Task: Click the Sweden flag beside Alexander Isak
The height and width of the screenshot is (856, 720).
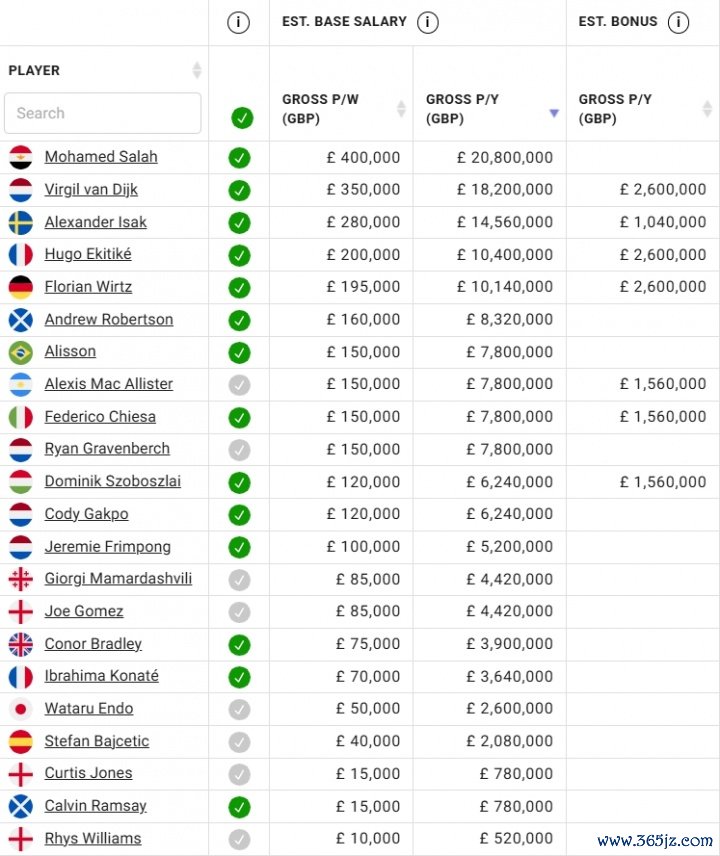Action: tap(21, 222)
